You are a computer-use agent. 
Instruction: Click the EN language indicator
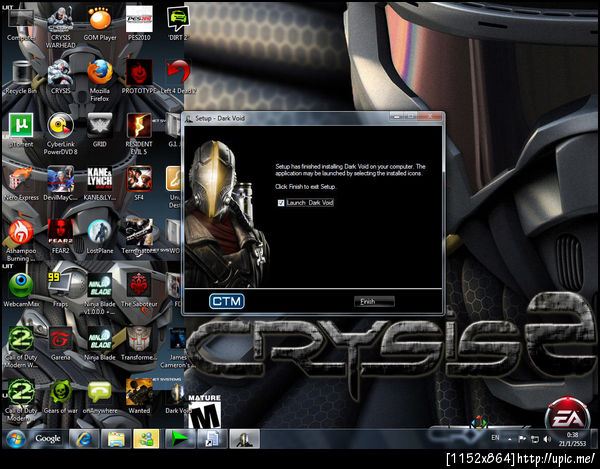tap(495, 438)
